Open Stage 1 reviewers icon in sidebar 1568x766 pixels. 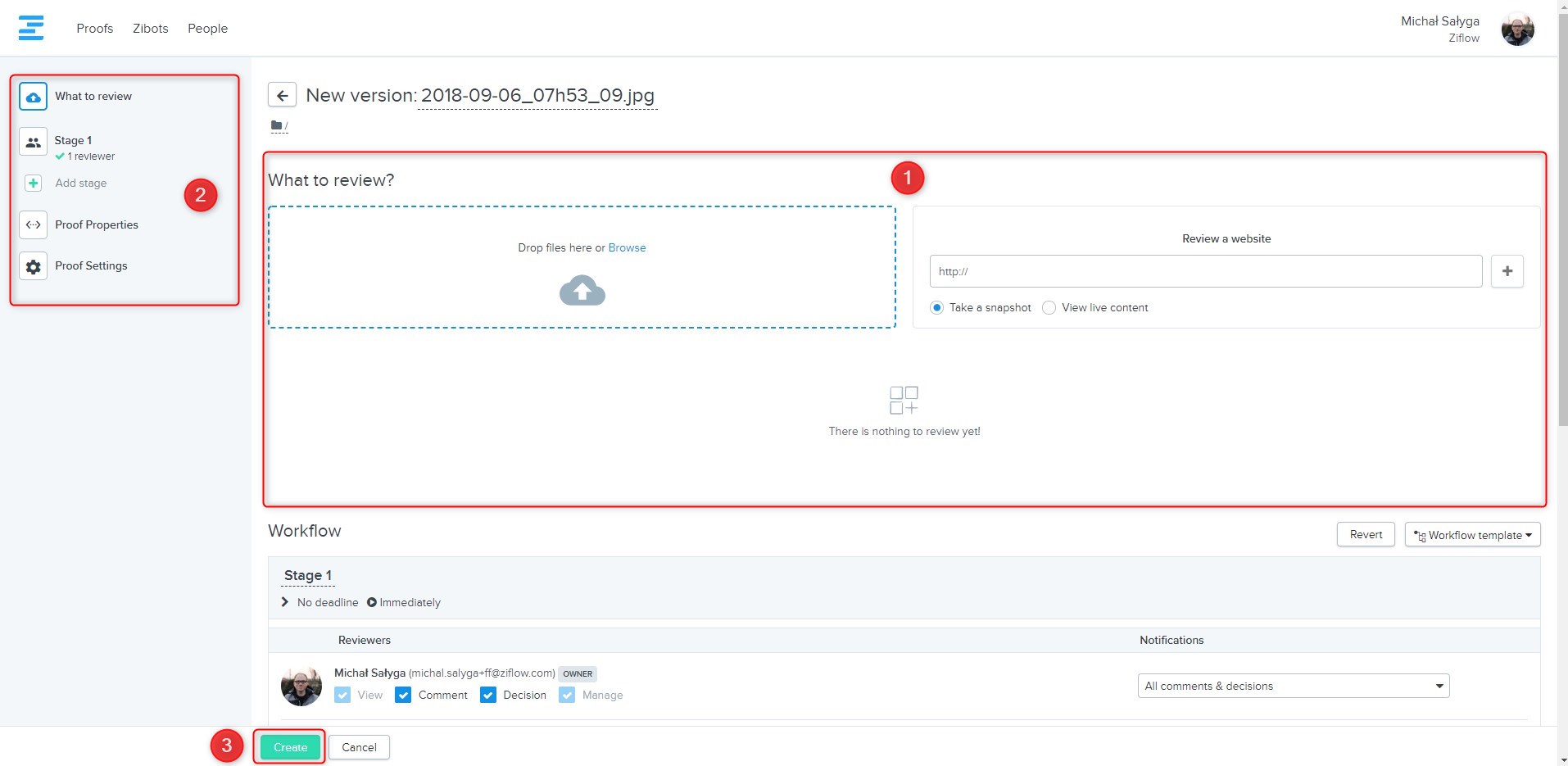point(33,143)
